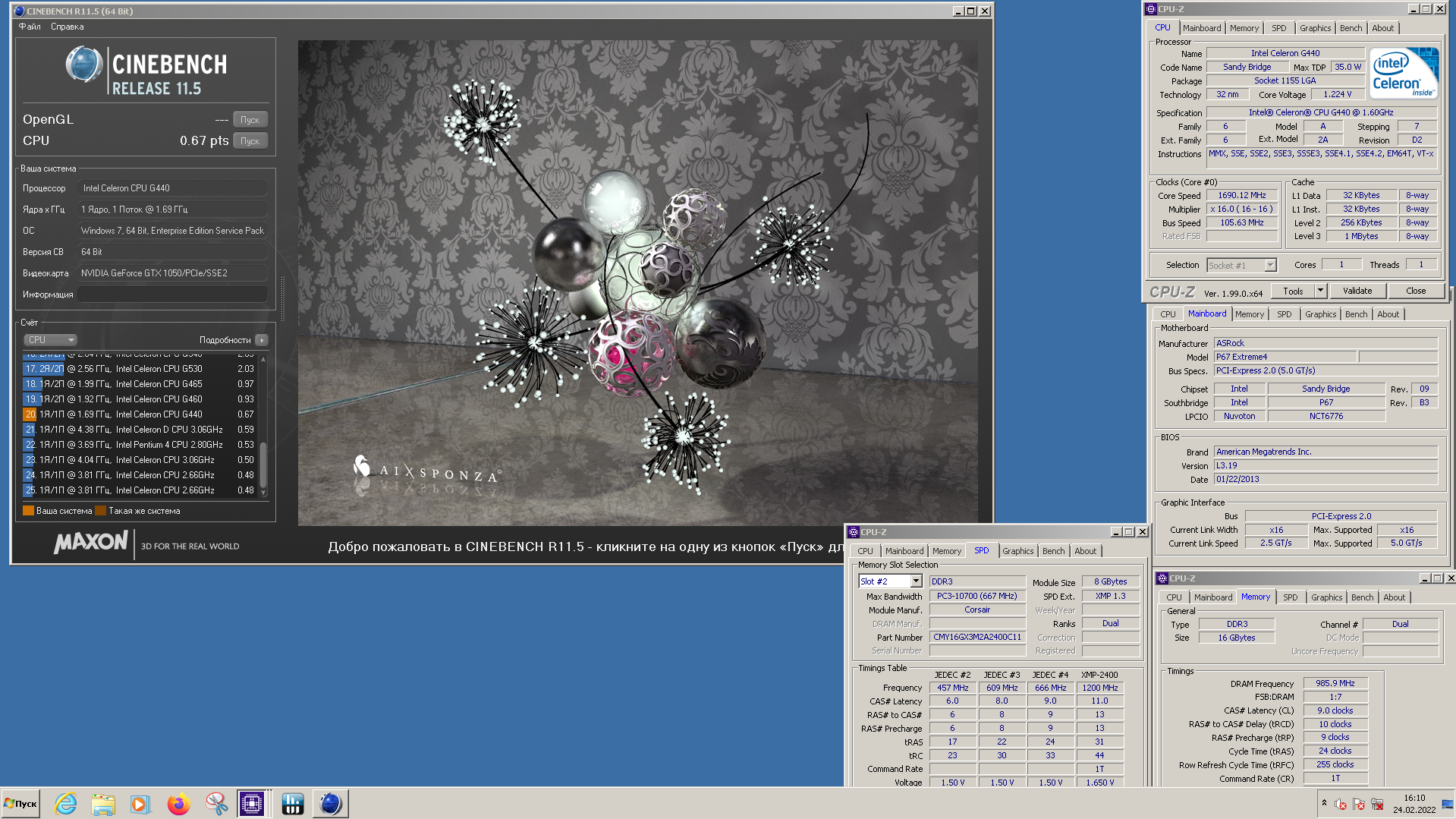The image size is (1456, 819).
Task: Select ranking row Intel Pentium 4 CPU 2.80GHz
Action: pyautogui.click(x=140, y=445)
